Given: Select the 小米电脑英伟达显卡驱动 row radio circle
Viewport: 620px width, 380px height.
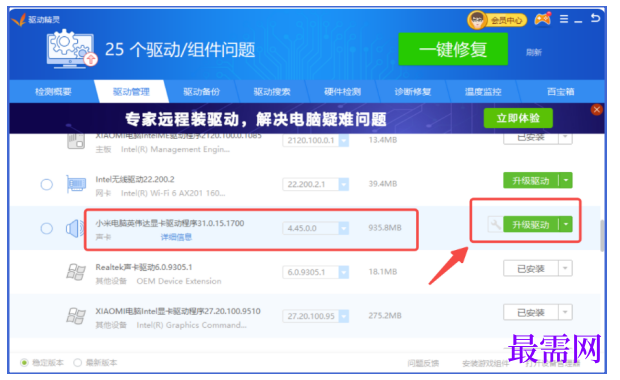Looking at the screenshot, I should pos(47,228).
